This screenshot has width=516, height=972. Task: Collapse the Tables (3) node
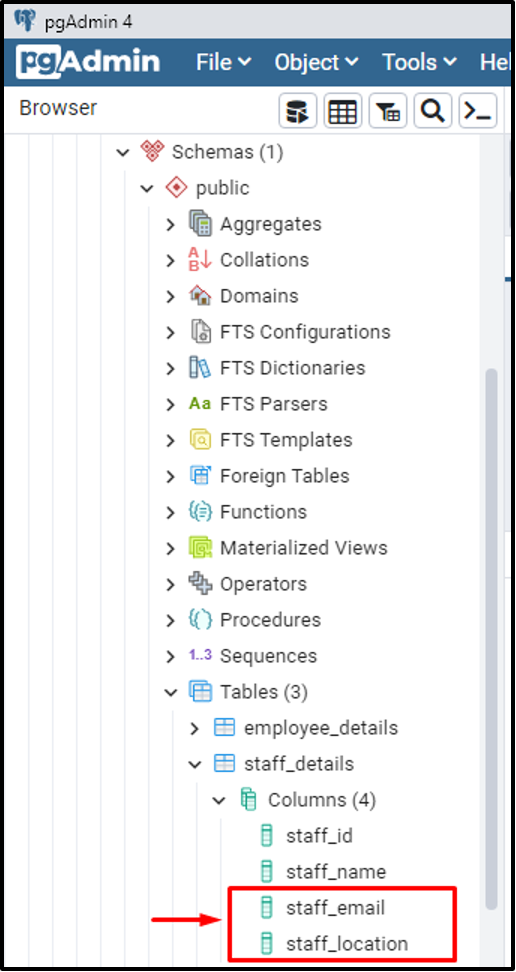tap(171, 692)
